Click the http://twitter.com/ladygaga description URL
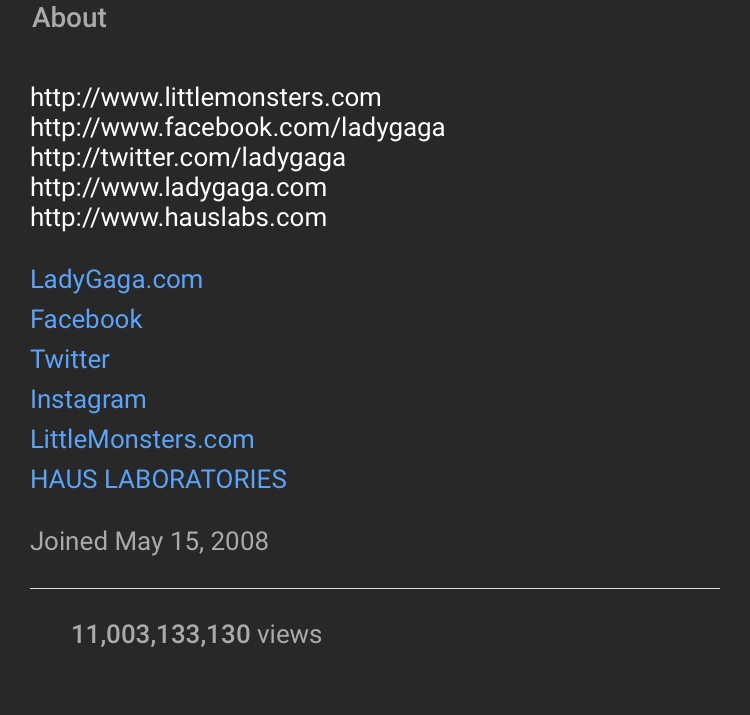The height and width of the screenshot is (715, 750). click(x=188, y=158)
